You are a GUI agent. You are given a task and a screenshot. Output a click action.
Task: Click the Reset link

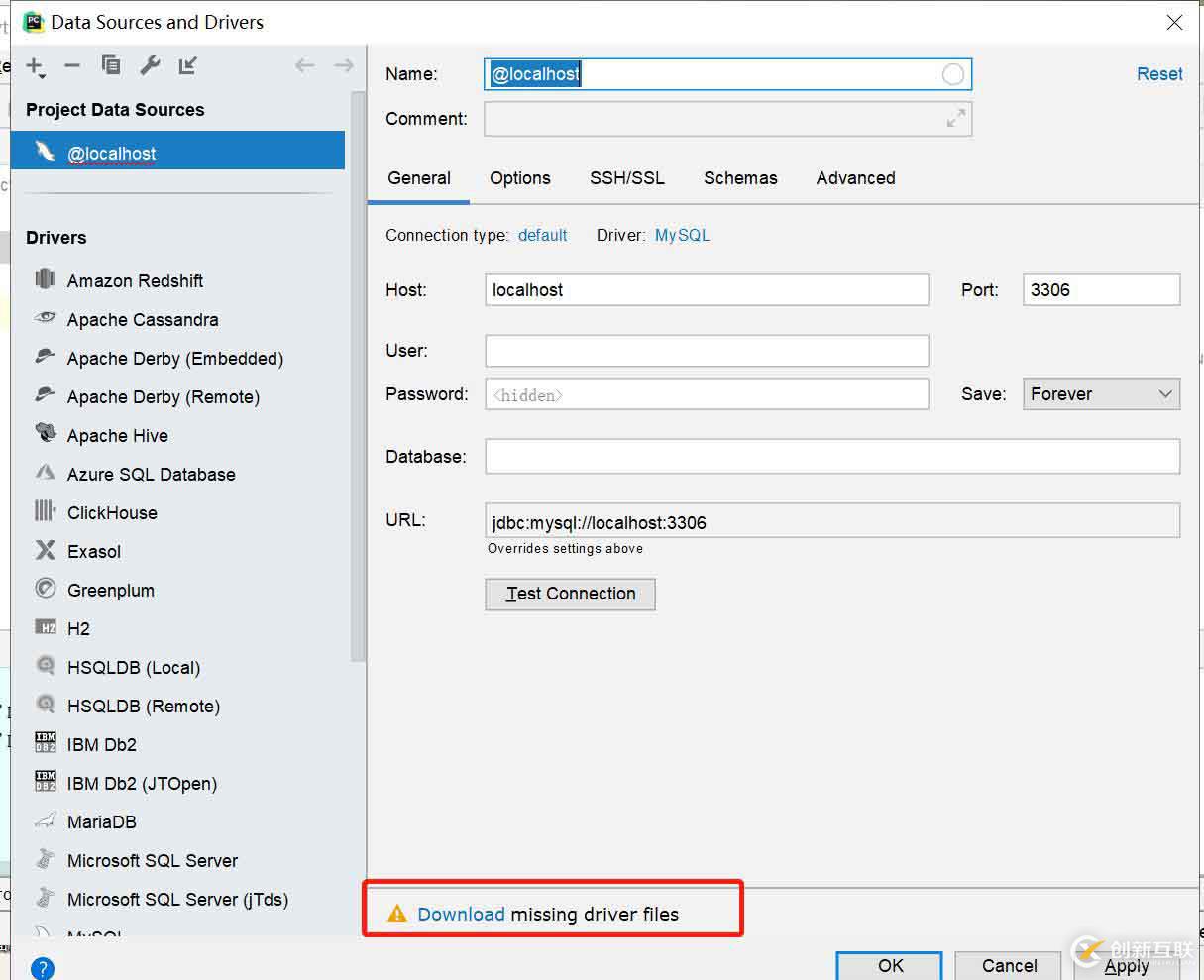(x=1159, y=74)
